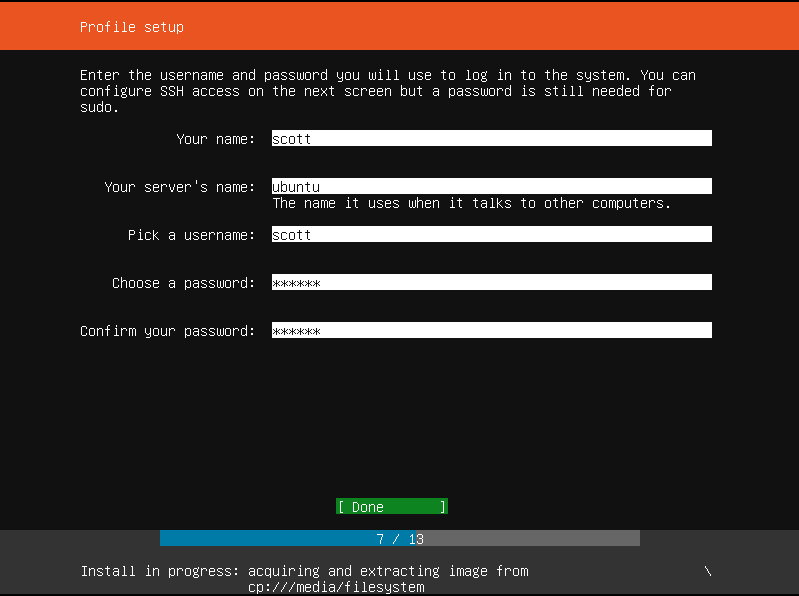Click the 'Your server's name:' label

179,187
